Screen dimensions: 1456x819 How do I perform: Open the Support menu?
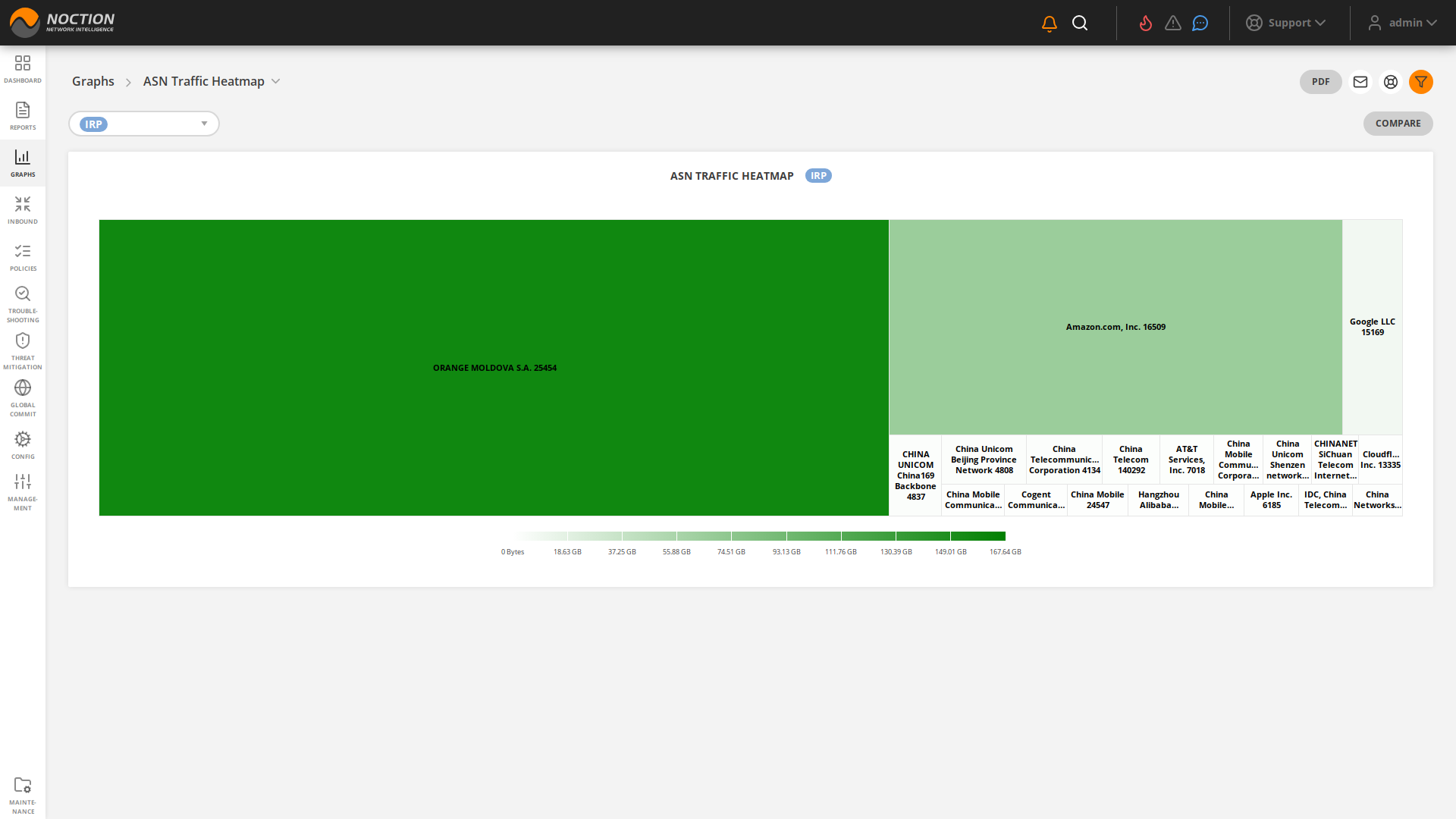(1289, 23)
